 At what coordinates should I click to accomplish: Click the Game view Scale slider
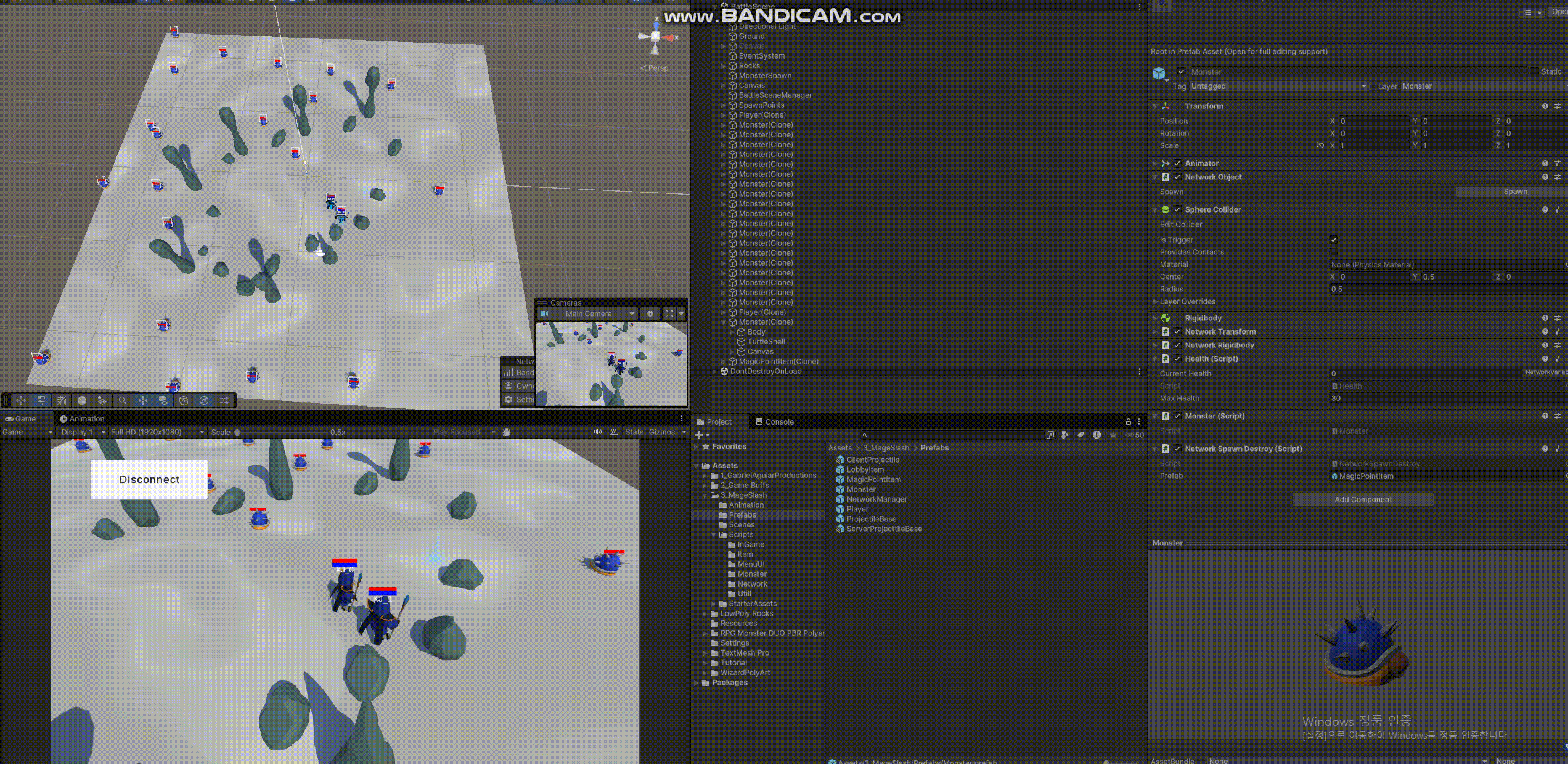click(280, 432)
